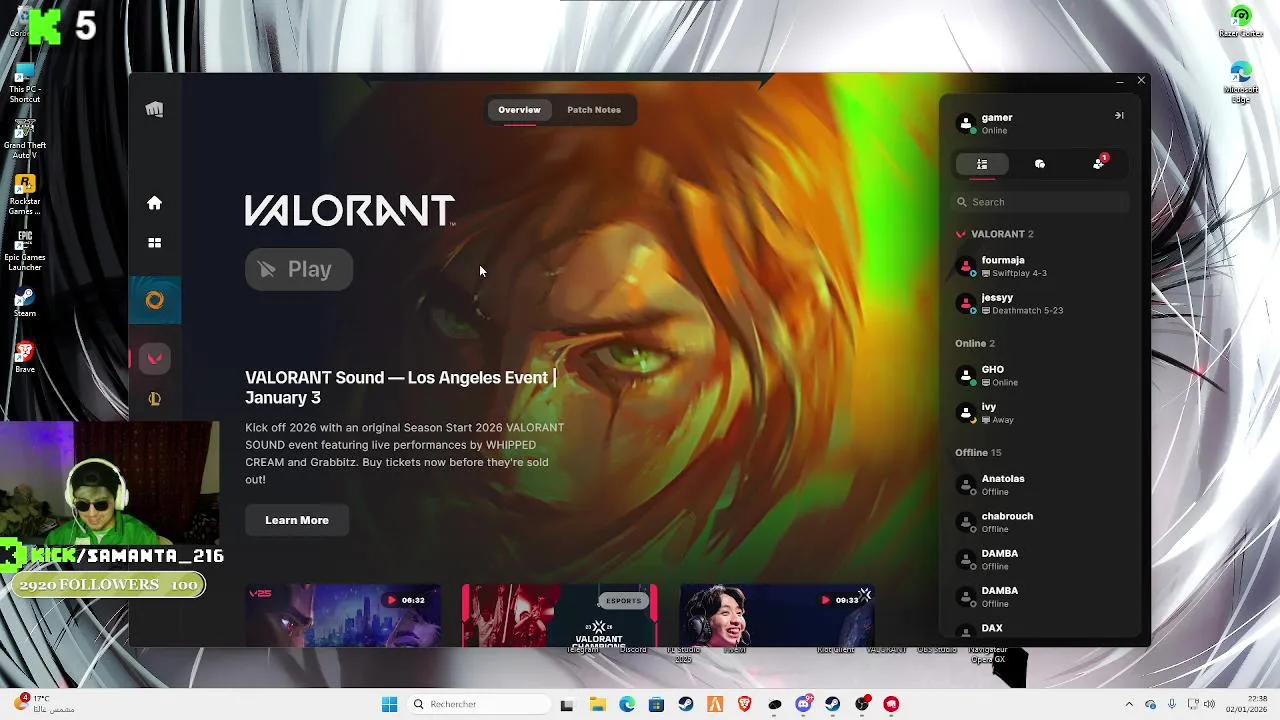
Task: Open Task View in taskbar
Action: tap(567, 704)
